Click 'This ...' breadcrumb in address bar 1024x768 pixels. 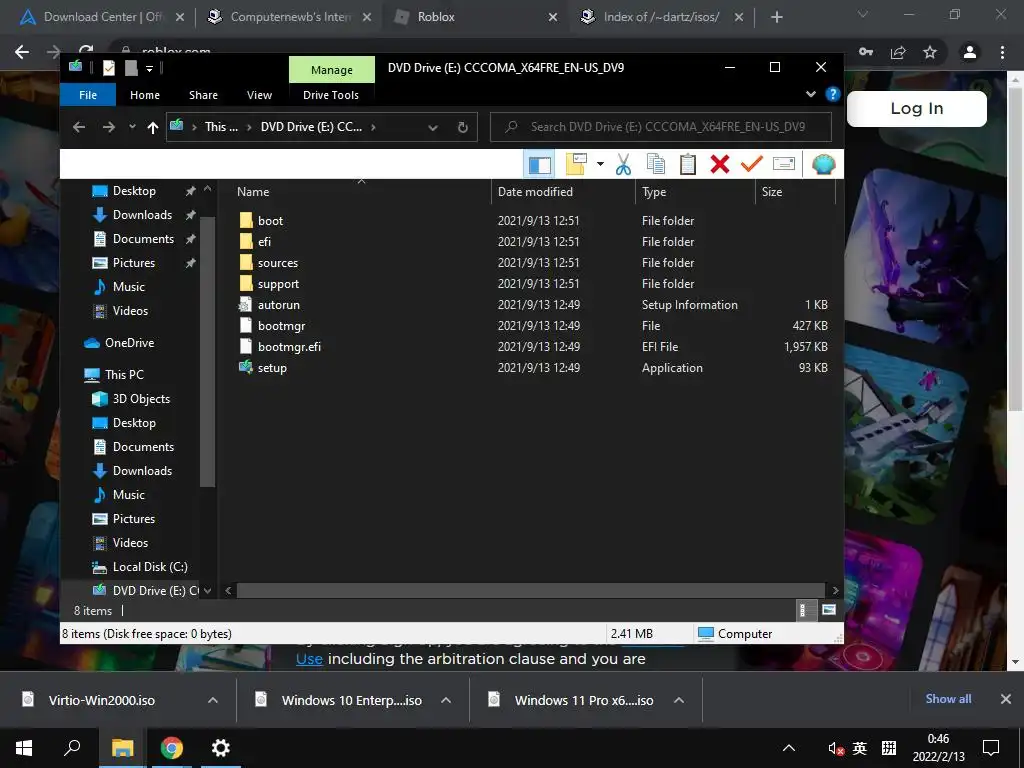point(221,127)
